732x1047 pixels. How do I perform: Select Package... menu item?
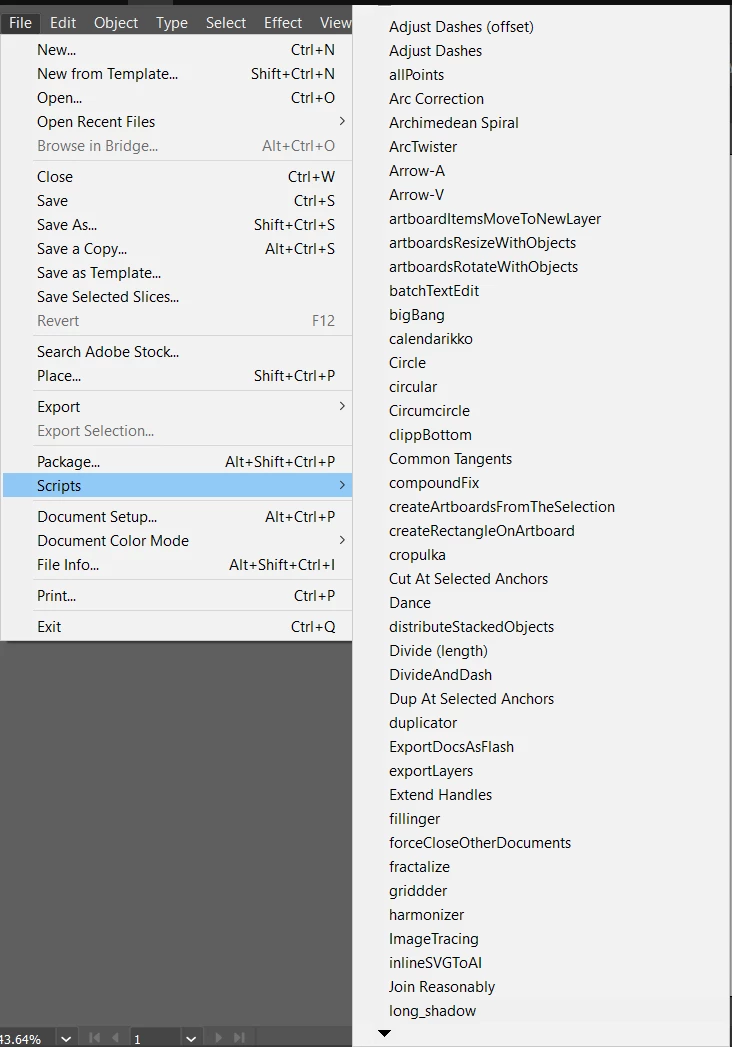(177, 462)
